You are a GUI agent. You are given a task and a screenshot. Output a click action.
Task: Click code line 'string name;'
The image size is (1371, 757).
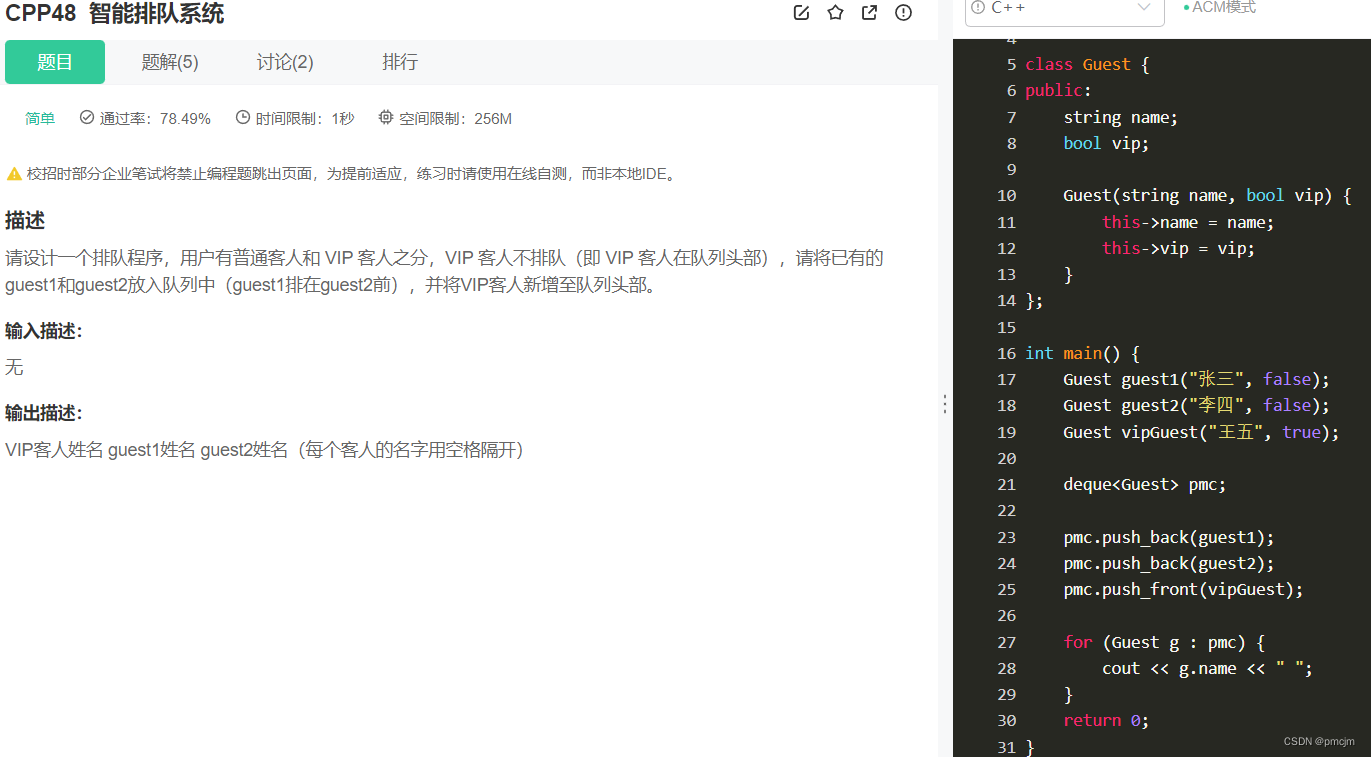pos(1121,117)
